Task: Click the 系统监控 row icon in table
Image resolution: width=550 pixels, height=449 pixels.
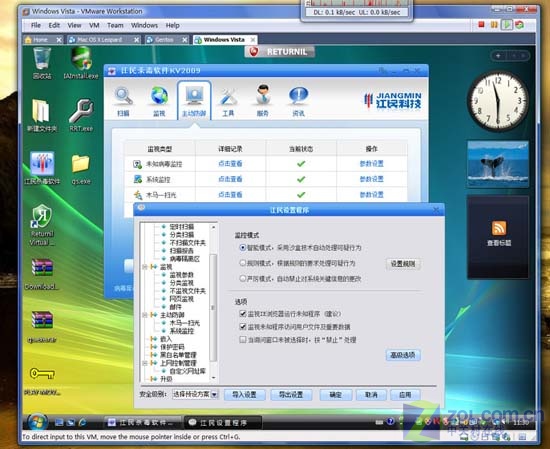Action: tap(138, 179)
